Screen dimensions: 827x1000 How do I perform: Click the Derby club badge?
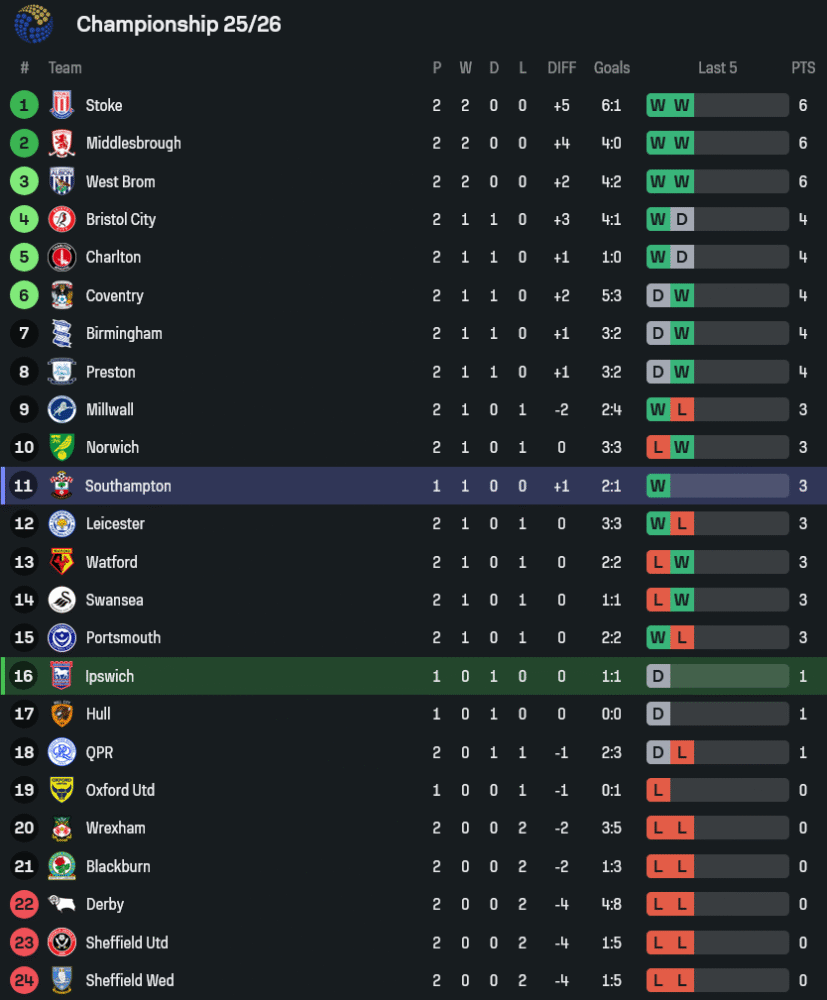(62, 904)
